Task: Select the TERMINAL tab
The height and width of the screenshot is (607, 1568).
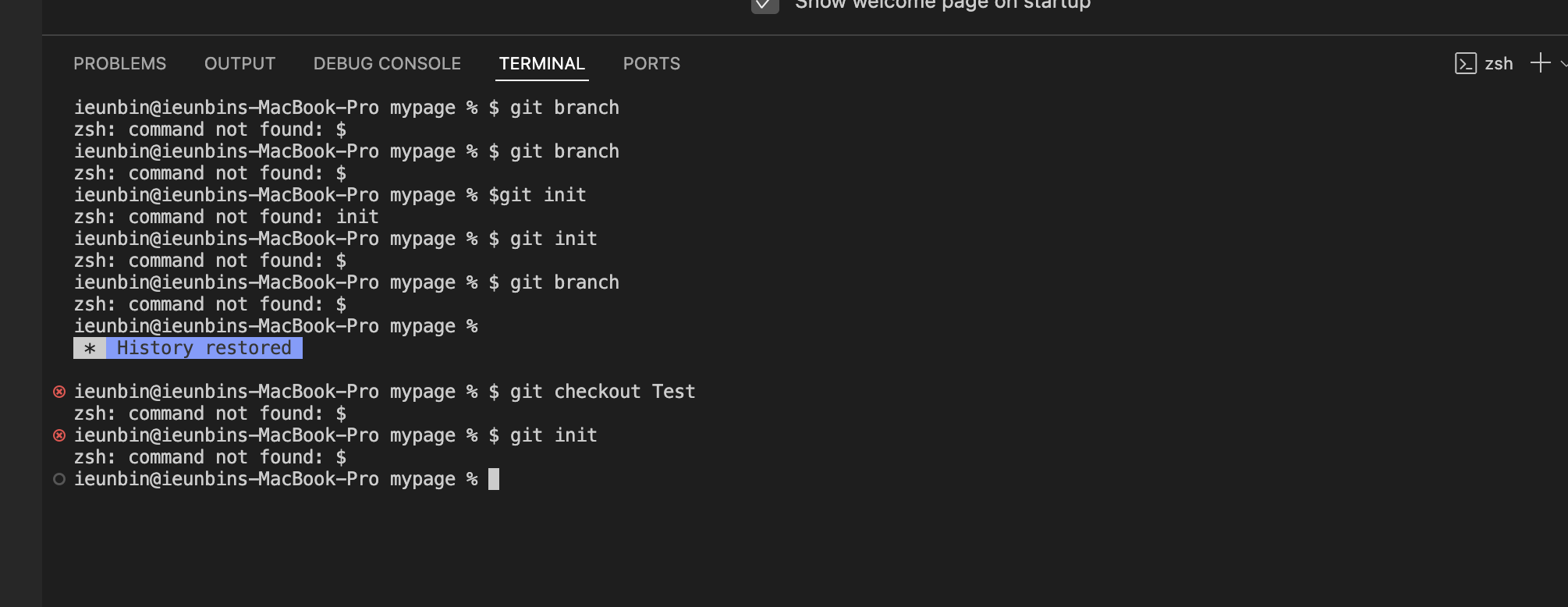Action: (542, 64)
